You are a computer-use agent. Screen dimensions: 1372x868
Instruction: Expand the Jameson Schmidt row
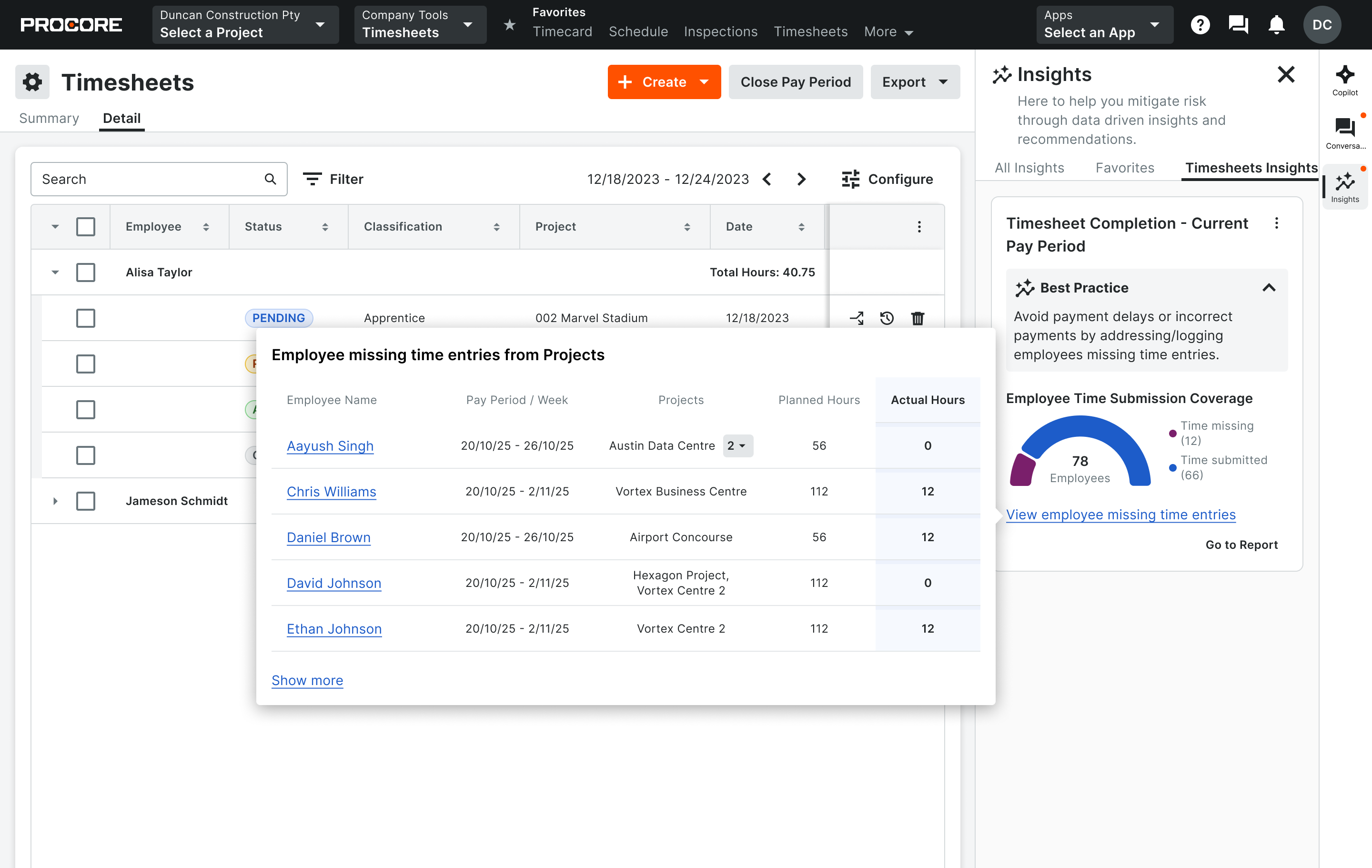[x=55, y=501]
